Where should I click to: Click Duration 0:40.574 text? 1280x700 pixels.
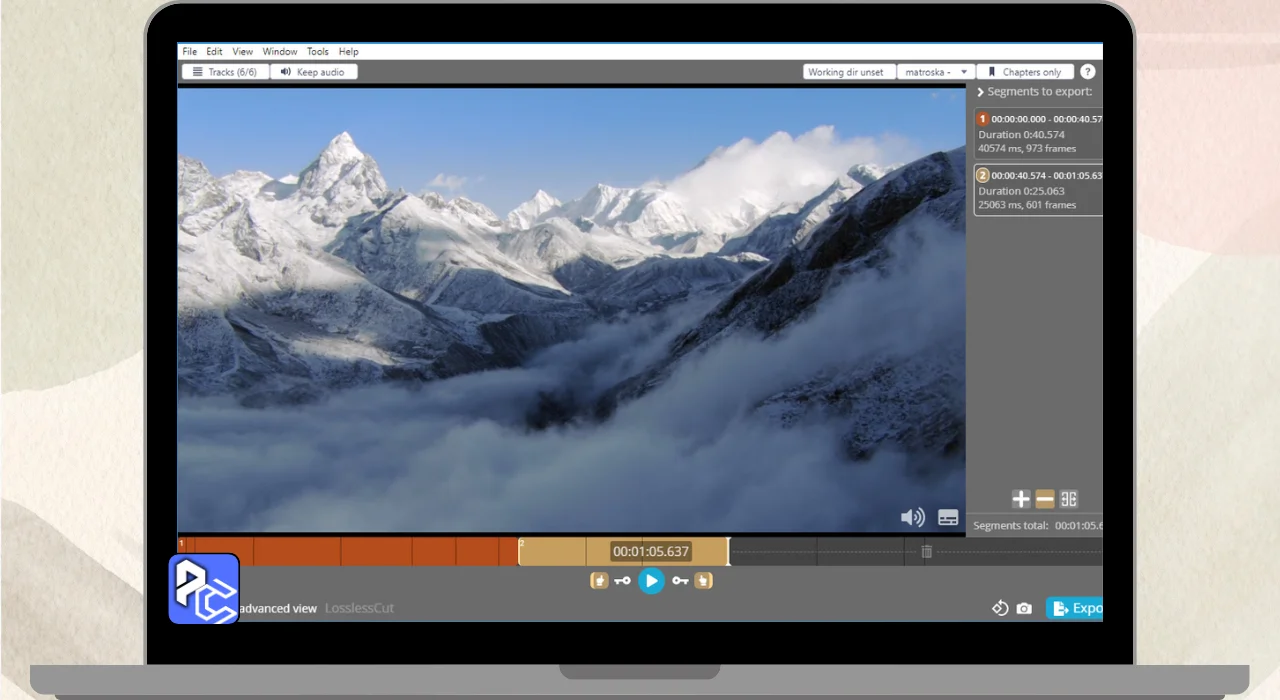pyautogui.click(x=1021, y=134)
